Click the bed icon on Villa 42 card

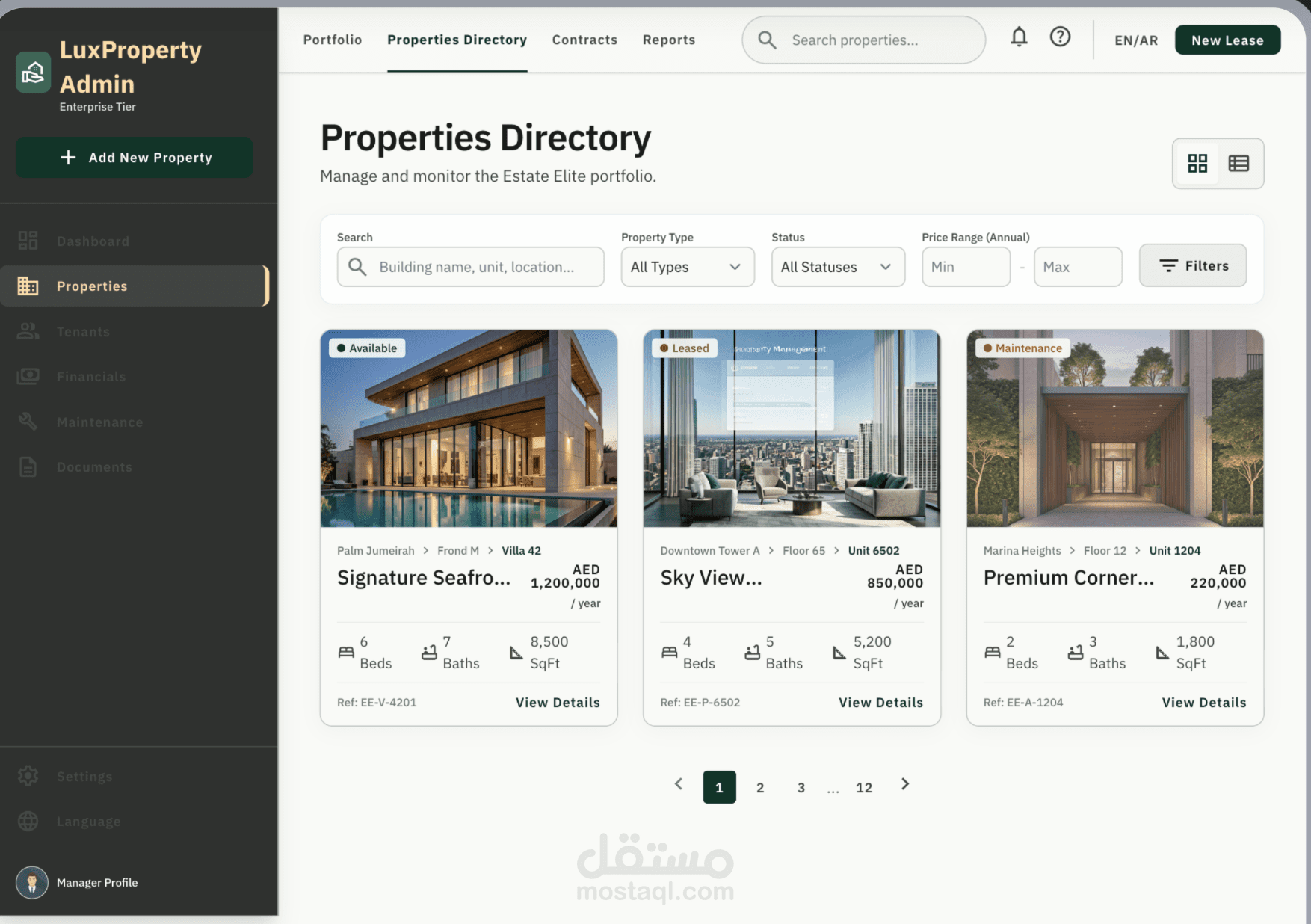coord(346,652)
